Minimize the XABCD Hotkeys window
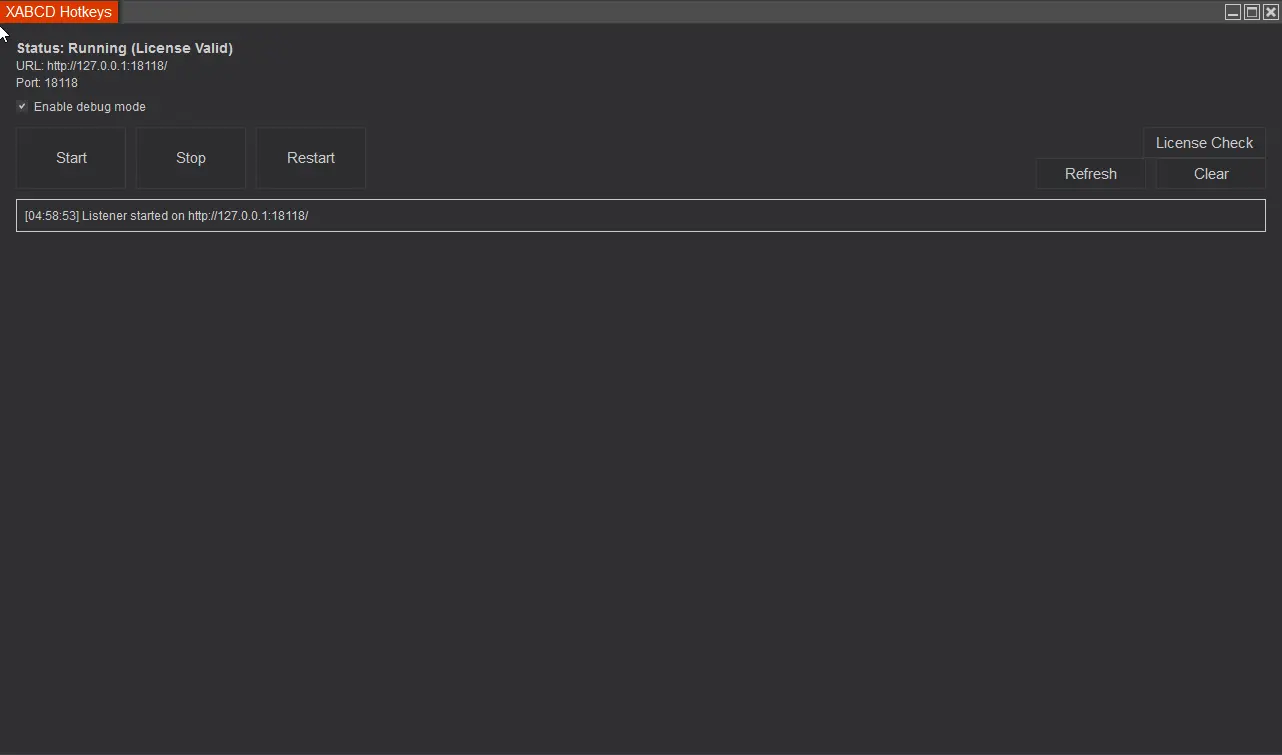The width and height of the screenshot is (1282, 755). [x=1233, y=12]
